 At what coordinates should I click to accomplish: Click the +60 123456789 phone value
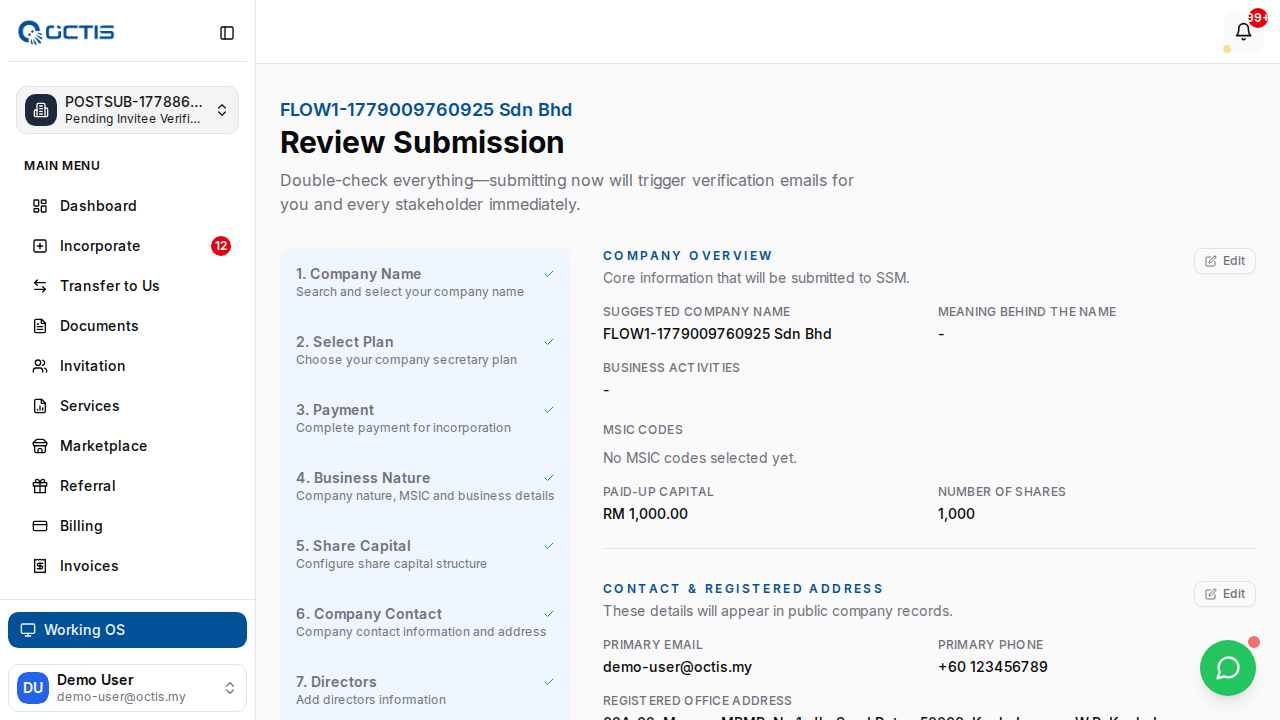point(993,667)
